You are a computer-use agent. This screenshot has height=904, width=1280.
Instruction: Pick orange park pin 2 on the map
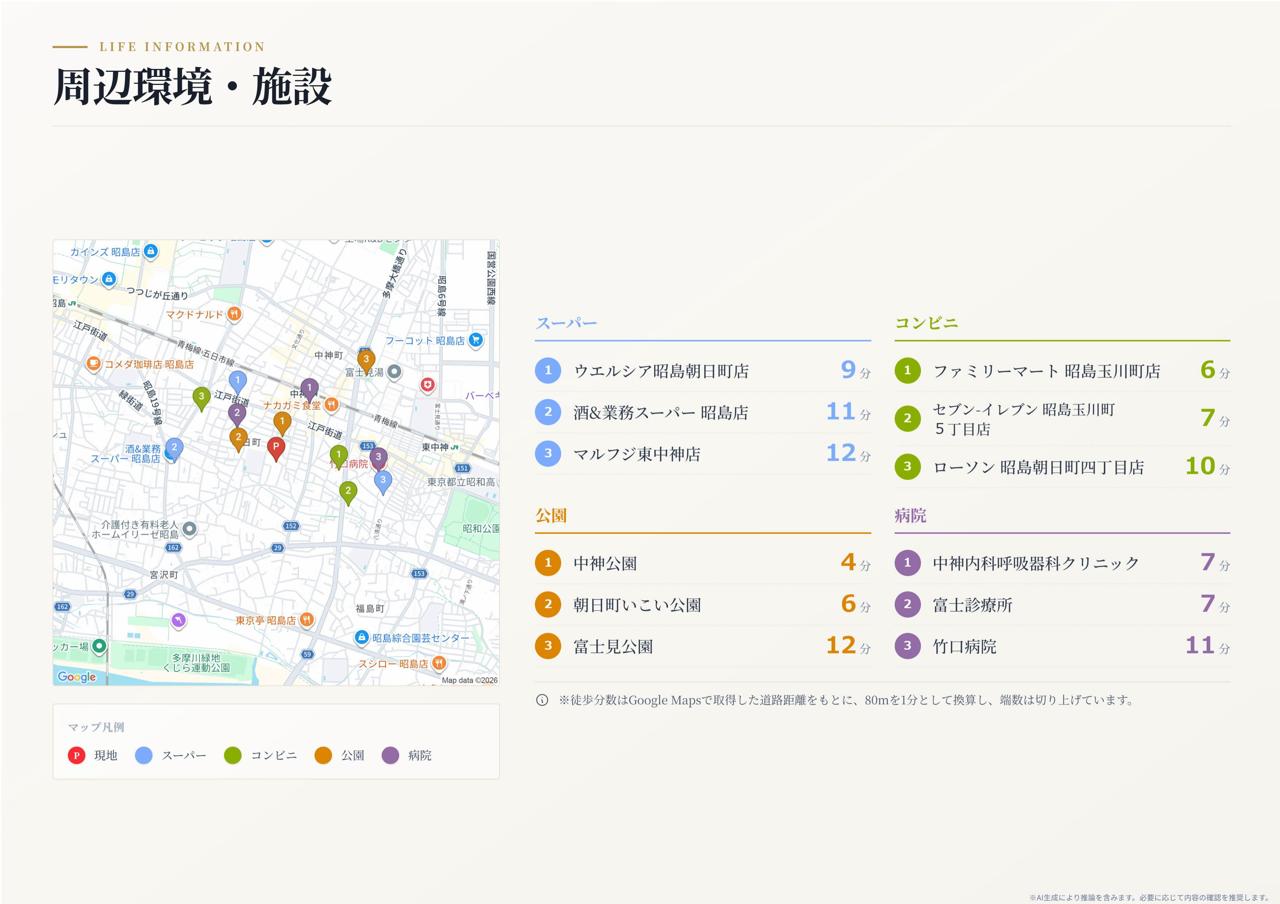pyautogui.click(x=238, y=439)
